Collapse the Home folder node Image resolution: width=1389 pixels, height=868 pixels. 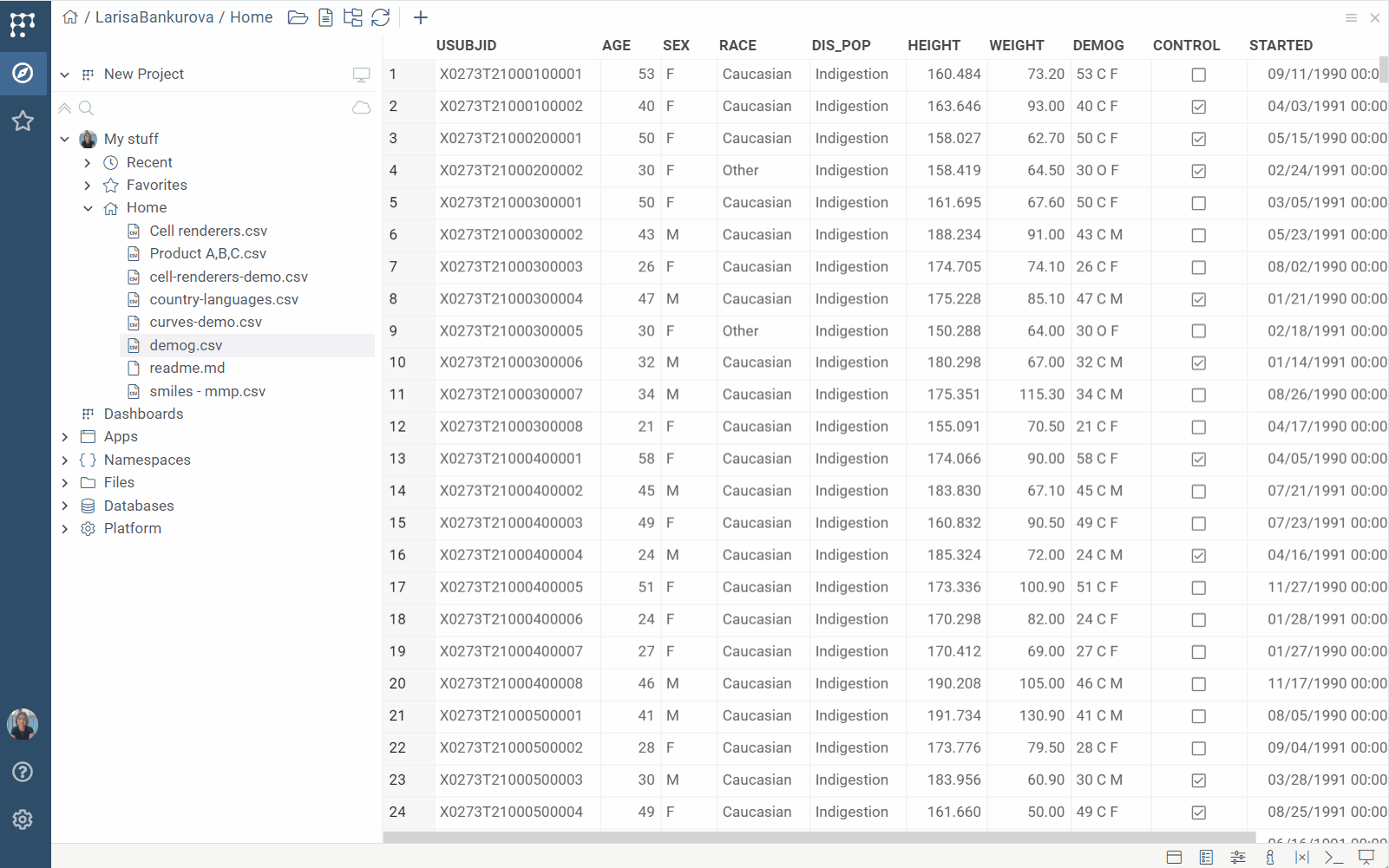click(x=88, y=208)
